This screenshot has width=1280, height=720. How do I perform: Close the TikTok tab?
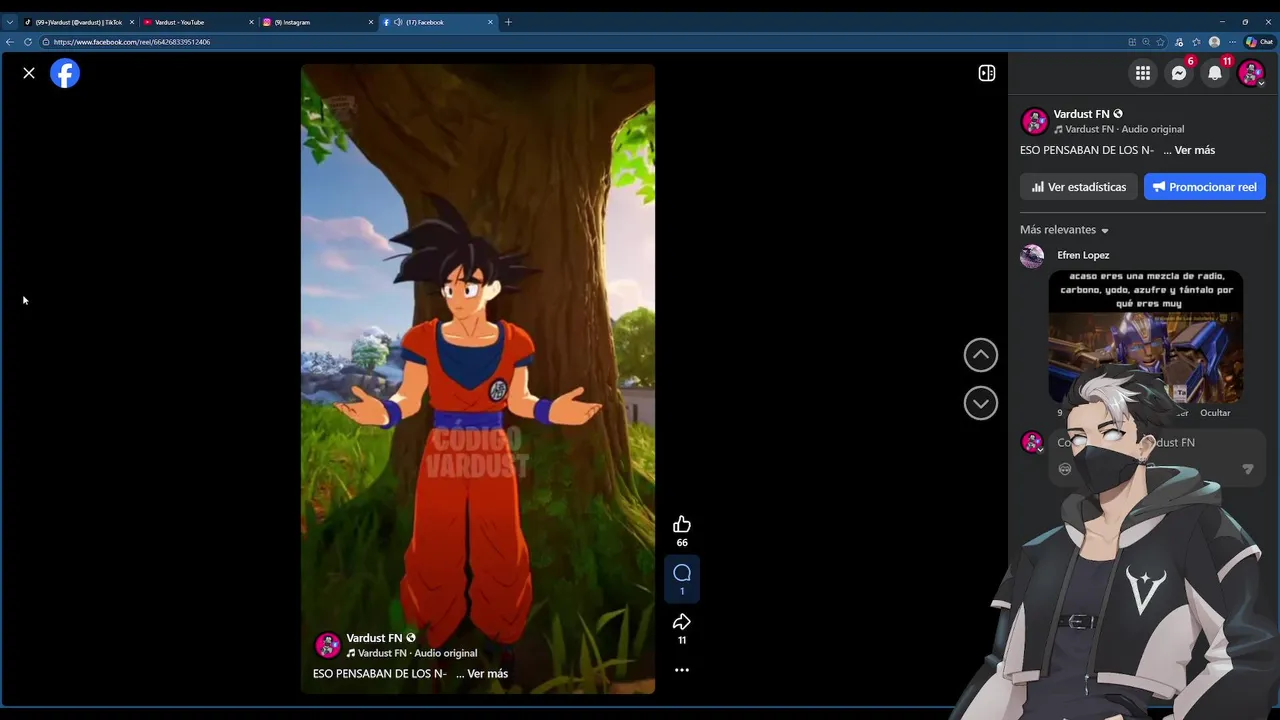pos(132,22)
